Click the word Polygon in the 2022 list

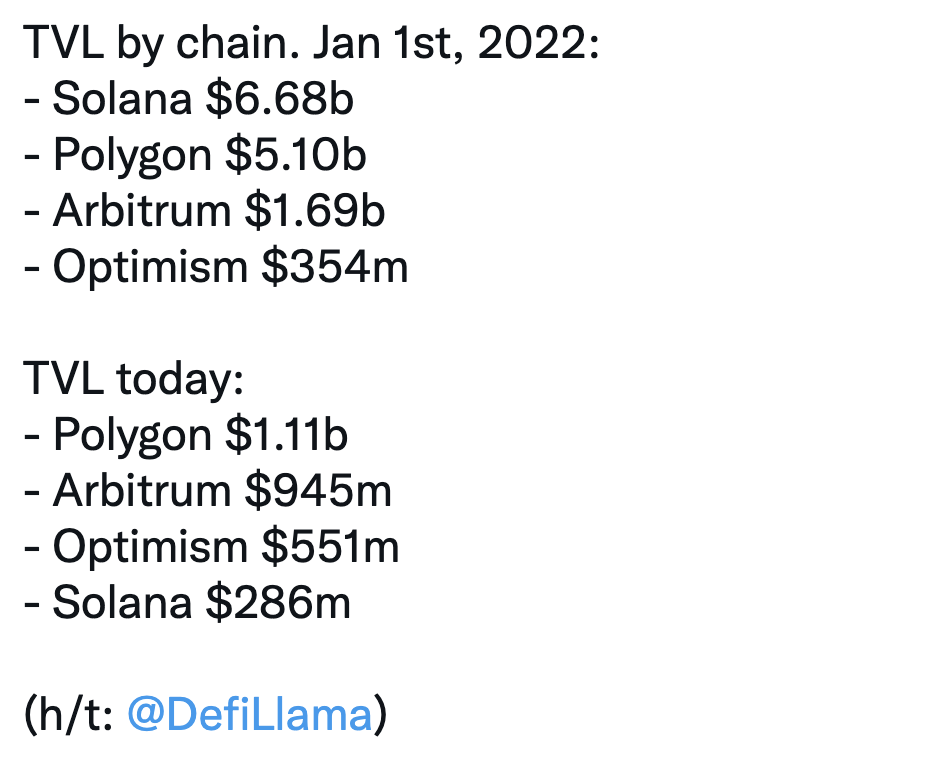pos(132,156)
